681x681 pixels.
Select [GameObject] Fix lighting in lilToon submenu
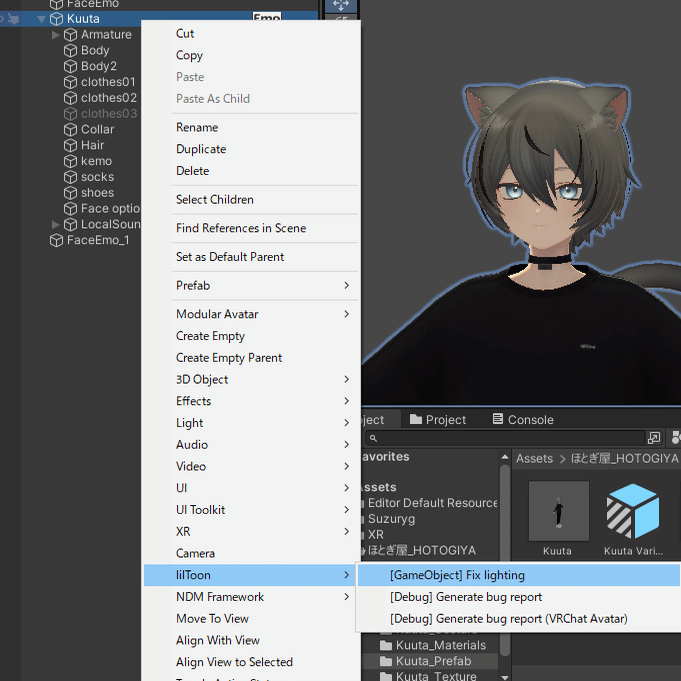click(x=519, y=575)
